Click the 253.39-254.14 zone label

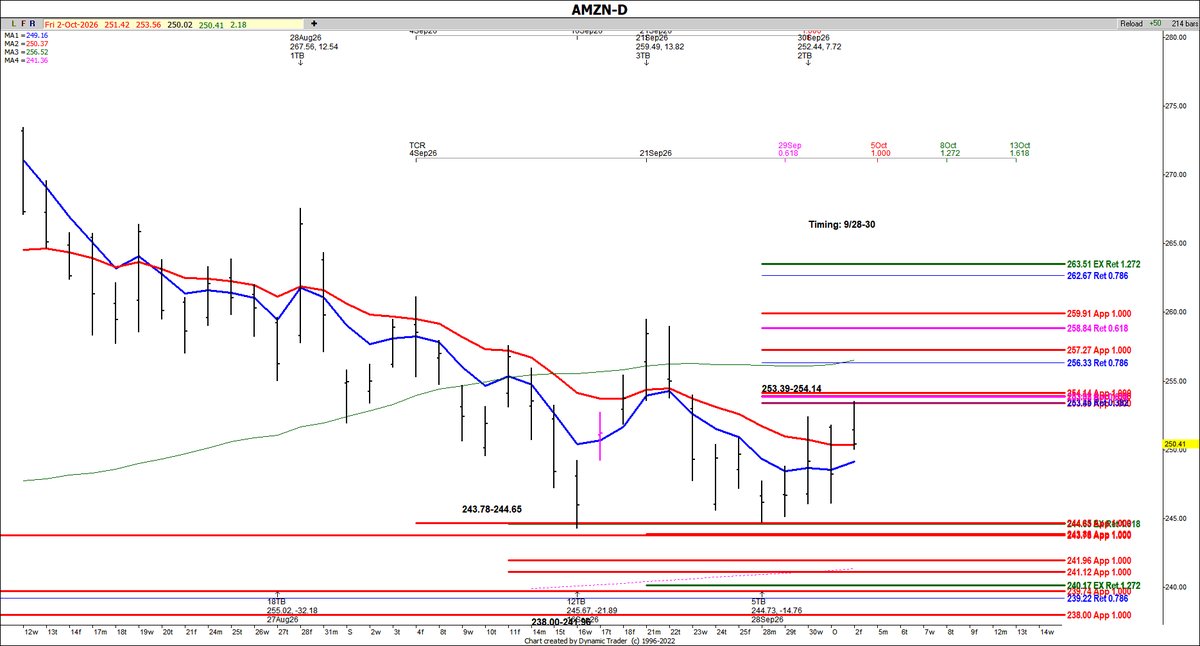click(x=791, y=388)
